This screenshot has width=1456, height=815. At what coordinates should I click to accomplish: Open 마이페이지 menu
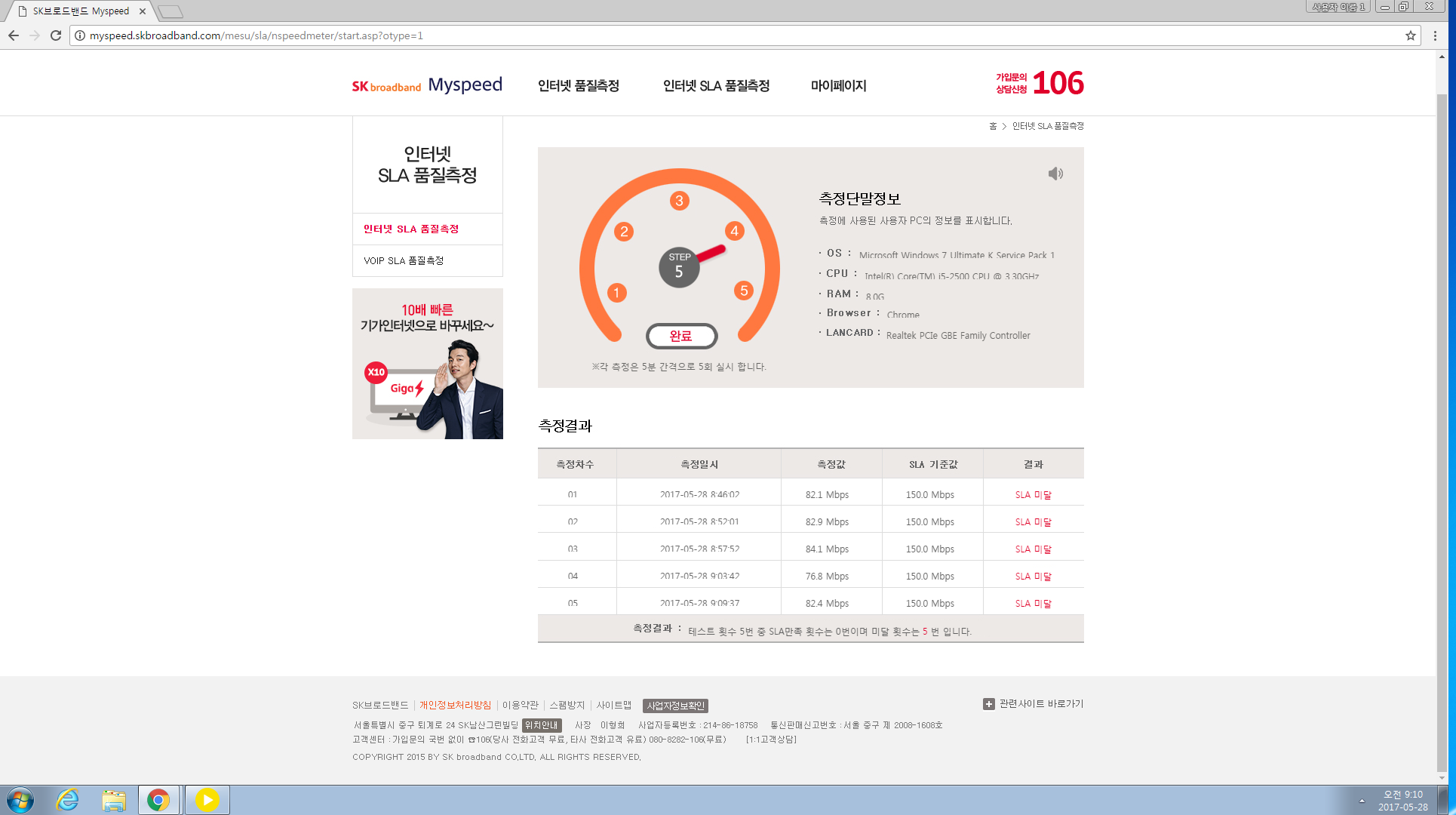[838, 86]
